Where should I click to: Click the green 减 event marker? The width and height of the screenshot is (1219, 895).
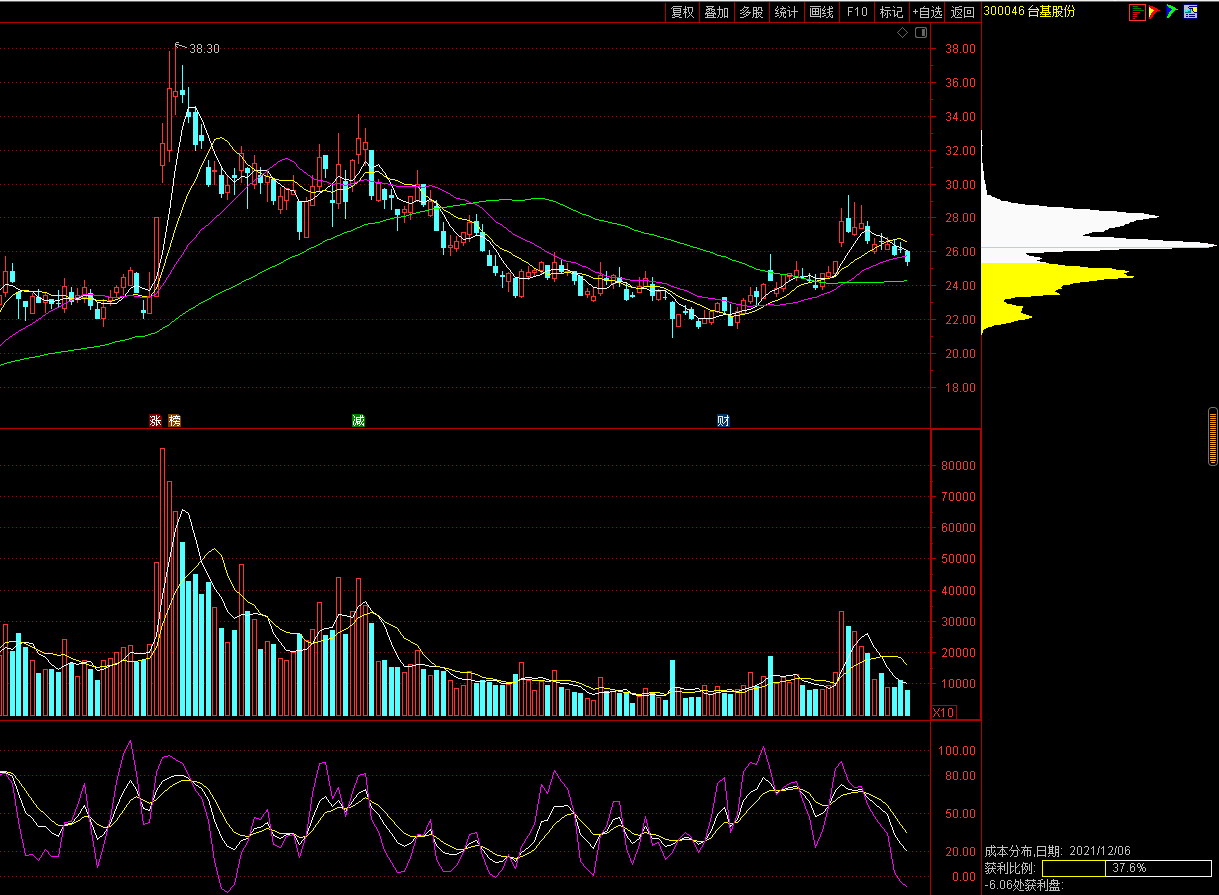click(x=358, y=421)
